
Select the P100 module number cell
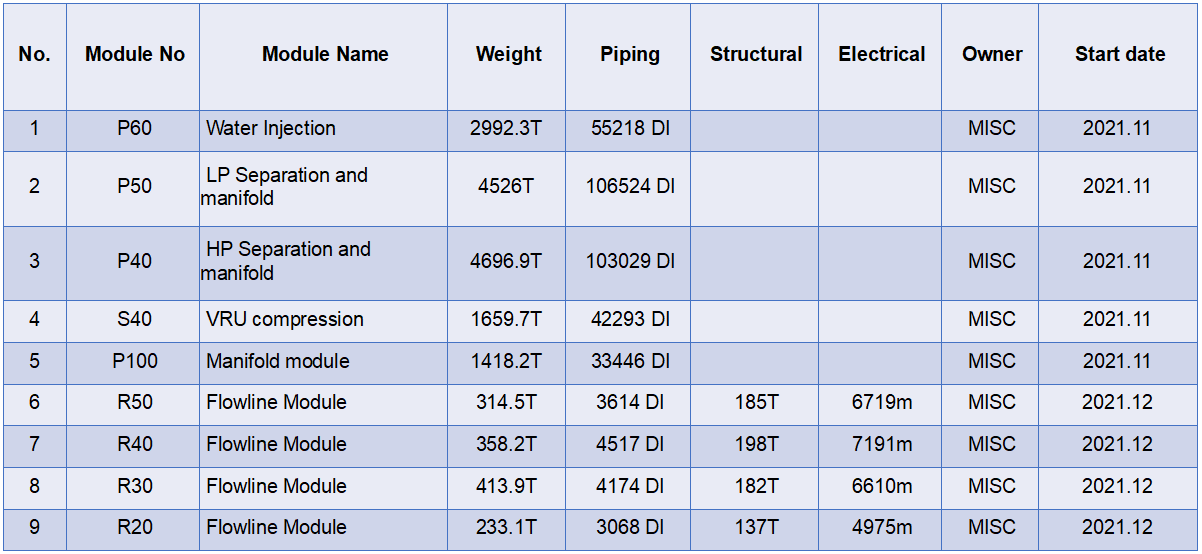133,363
